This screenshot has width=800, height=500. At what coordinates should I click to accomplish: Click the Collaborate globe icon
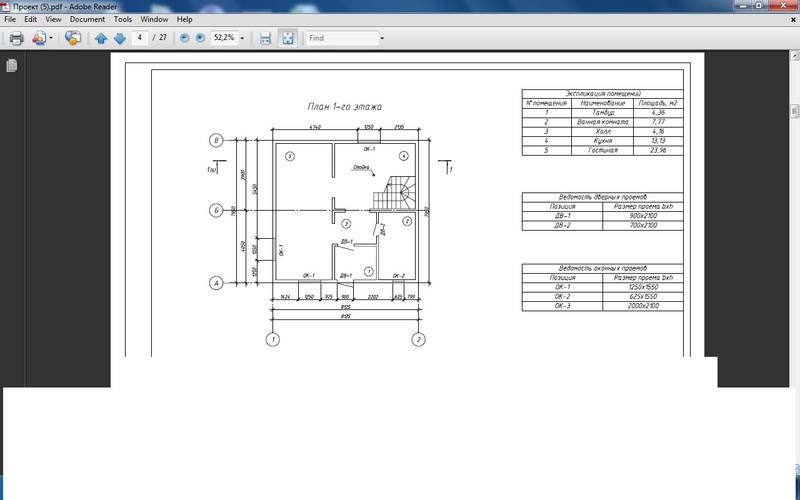(73, 38)
